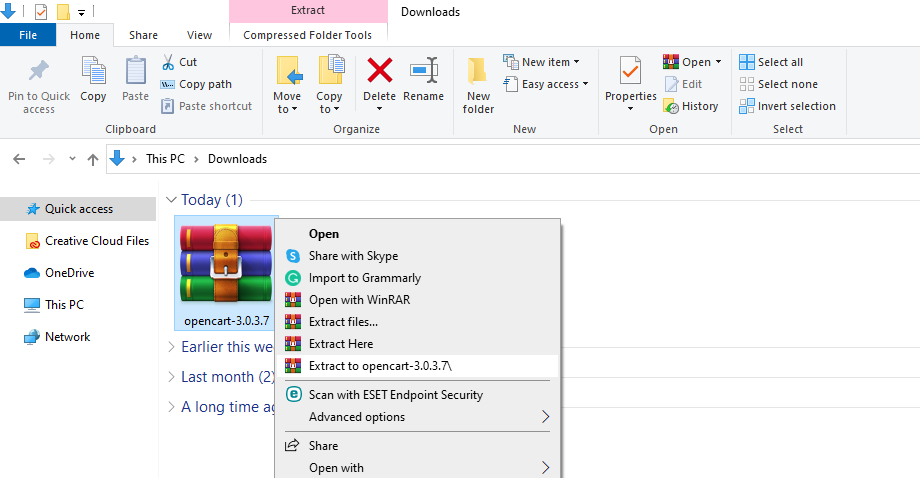This screenshot has height=478, width=920.
Task: Click the ESET icon in context menu
Action: point(293,394)
